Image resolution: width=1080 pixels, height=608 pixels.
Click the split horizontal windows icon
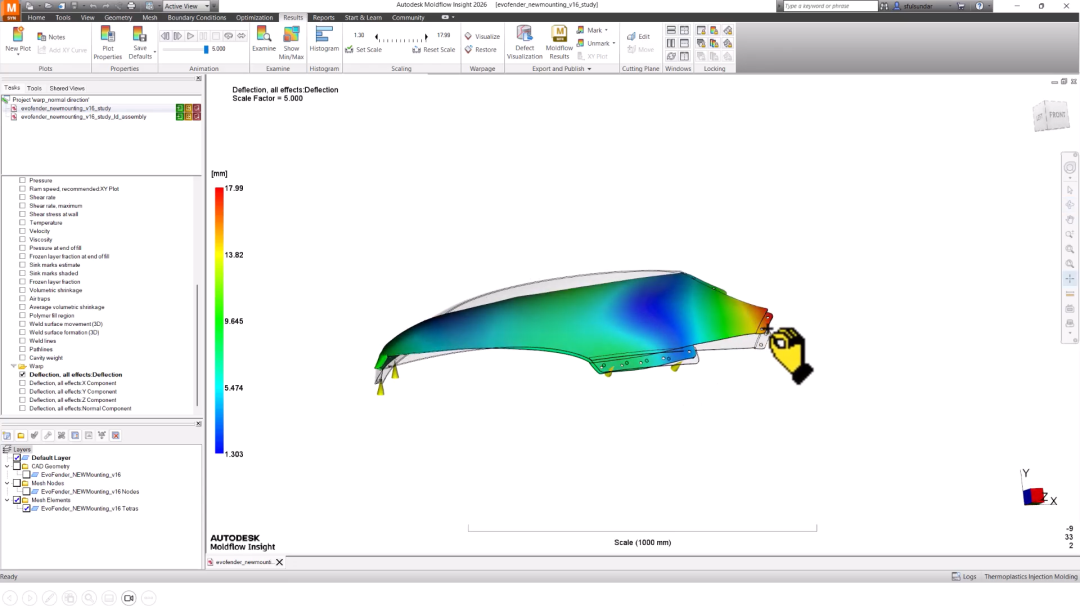coord(671,30)
